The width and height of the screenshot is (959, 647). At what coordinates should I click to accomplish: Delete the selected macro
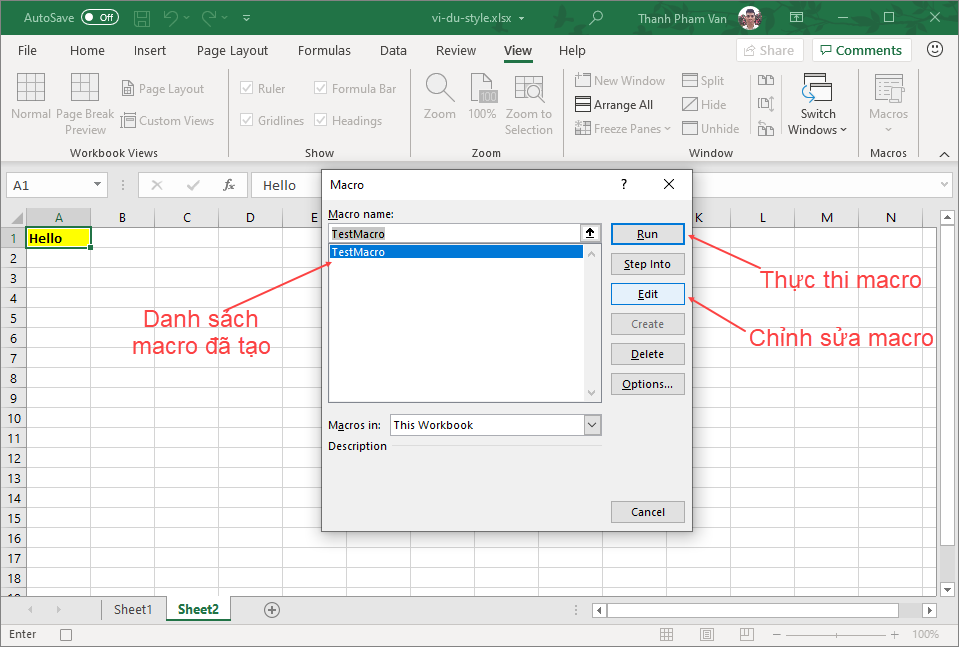[647, 354]
